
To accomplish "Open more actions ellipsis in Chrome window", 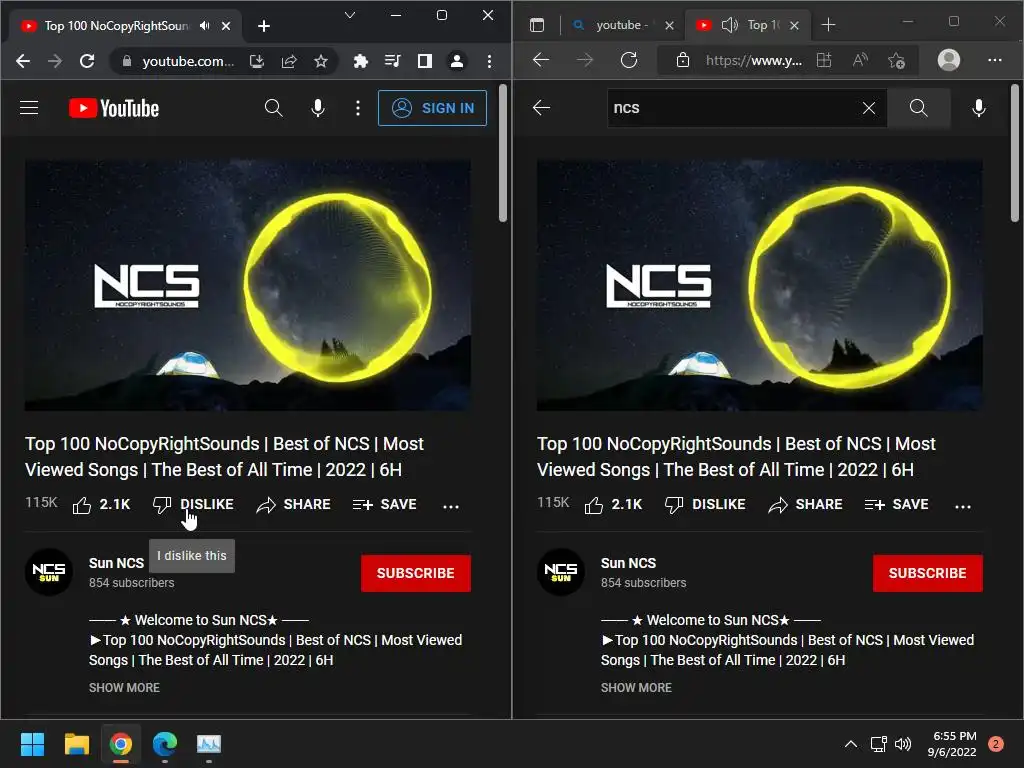I will pos(451,505).
